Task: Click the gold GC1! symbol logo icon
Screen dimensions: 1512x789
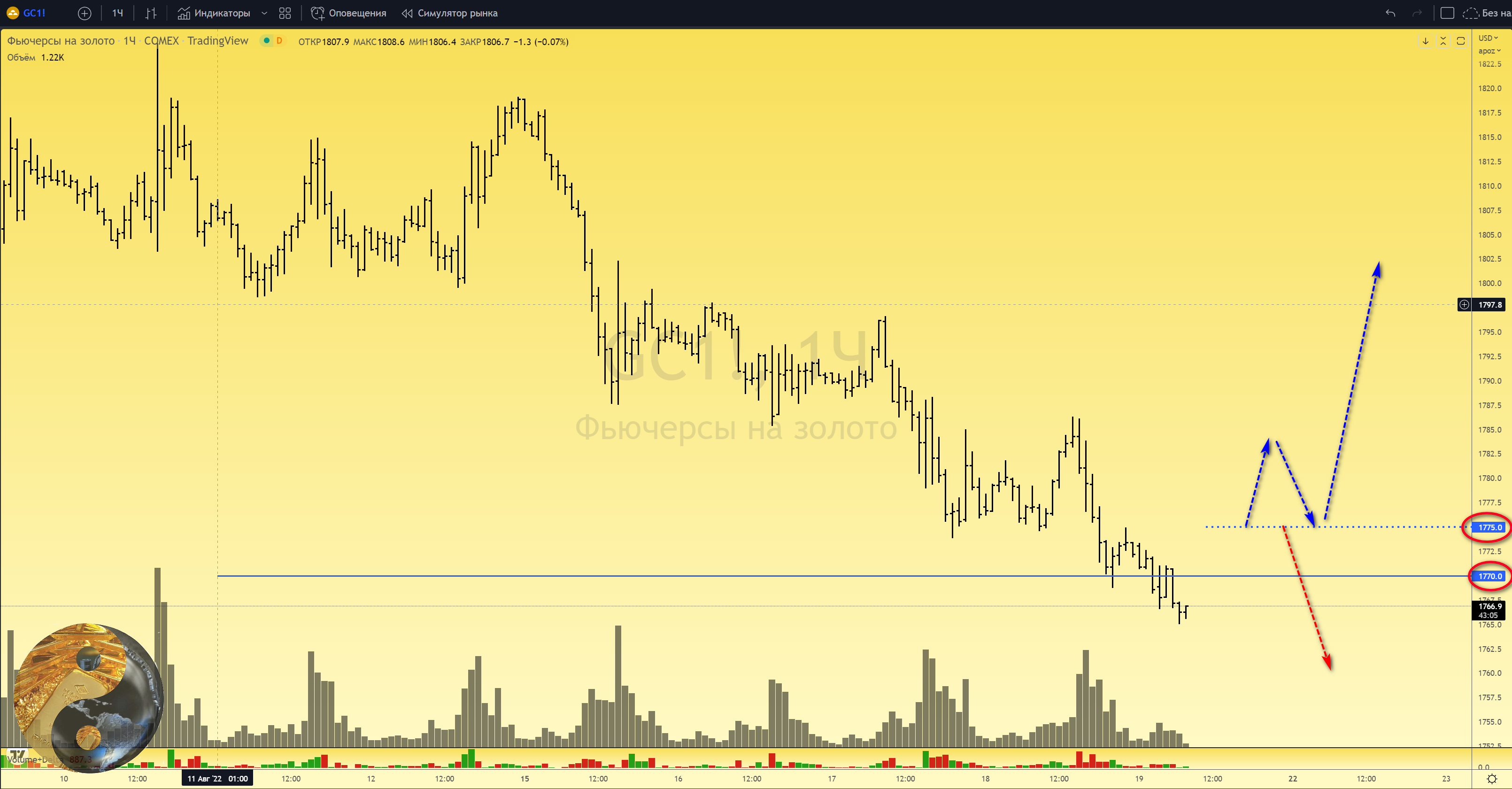Action: (x=12, y=13)
